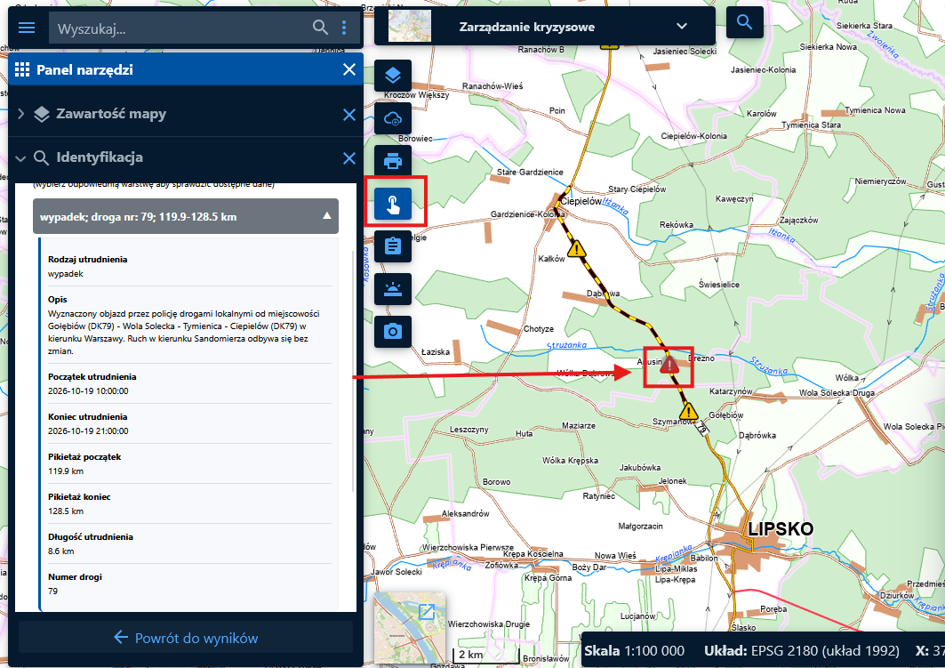
Task: Click the LIPSKO town label on map
Action: [780, 529]
